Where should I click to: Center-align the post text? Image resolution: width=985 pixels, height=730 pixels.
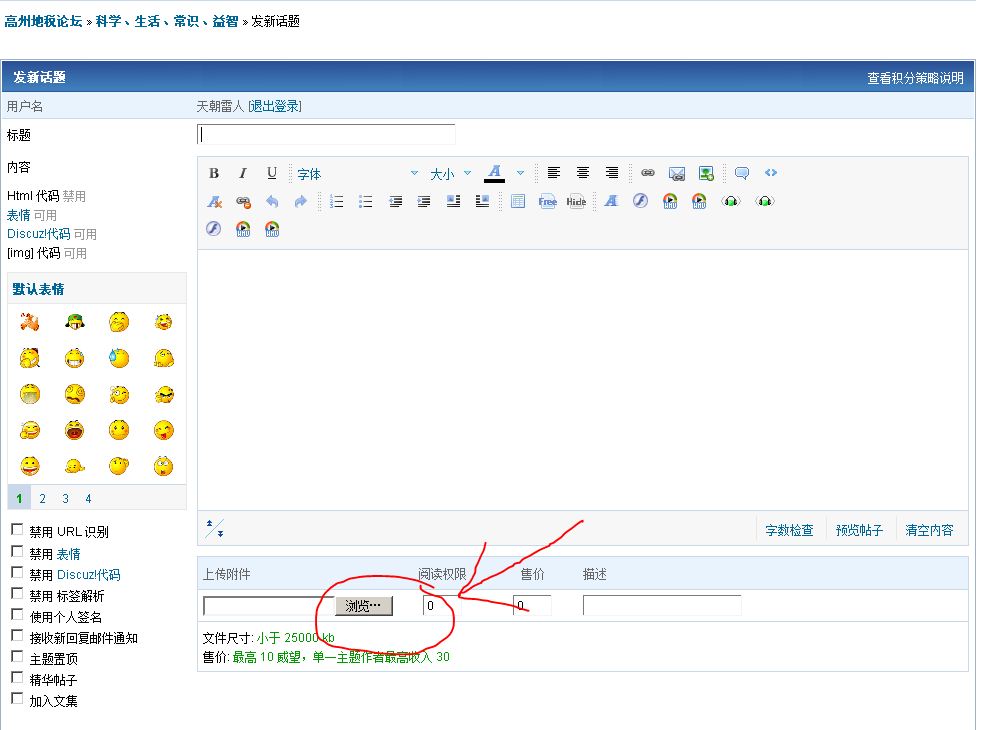click(x=583, y=173)
